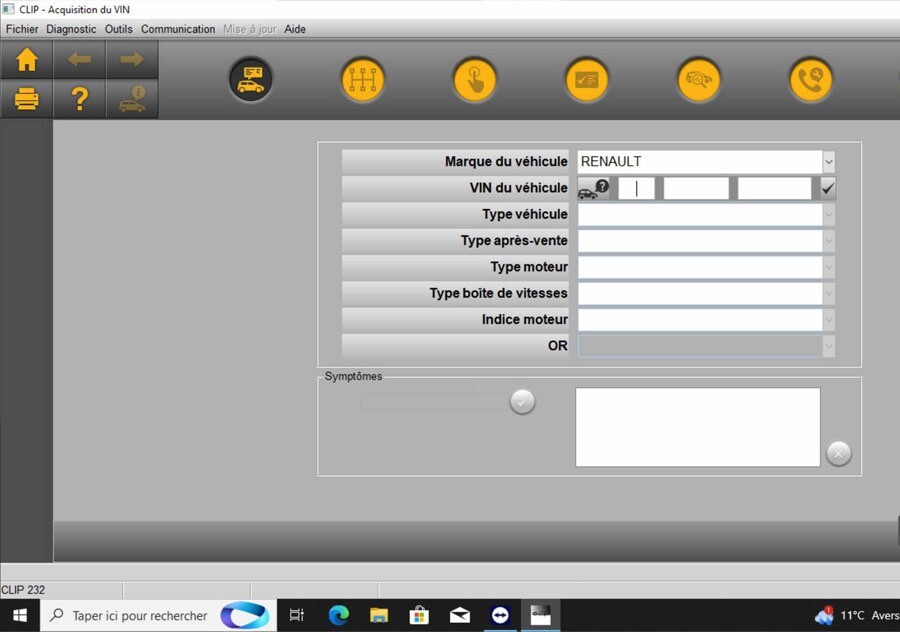Image resolution: width=900 pixels, height=632 pixels.
Task: Click the CLIP app taskbar icon
Action: [x=540, y=615]
